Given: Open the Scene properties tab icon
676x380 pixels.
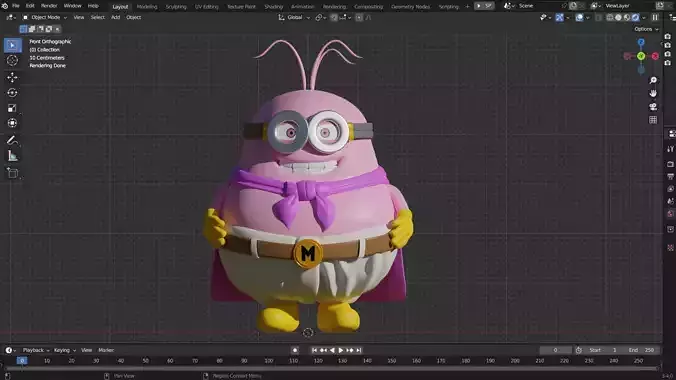Looking at the screenshot, I should coord(671,201).
